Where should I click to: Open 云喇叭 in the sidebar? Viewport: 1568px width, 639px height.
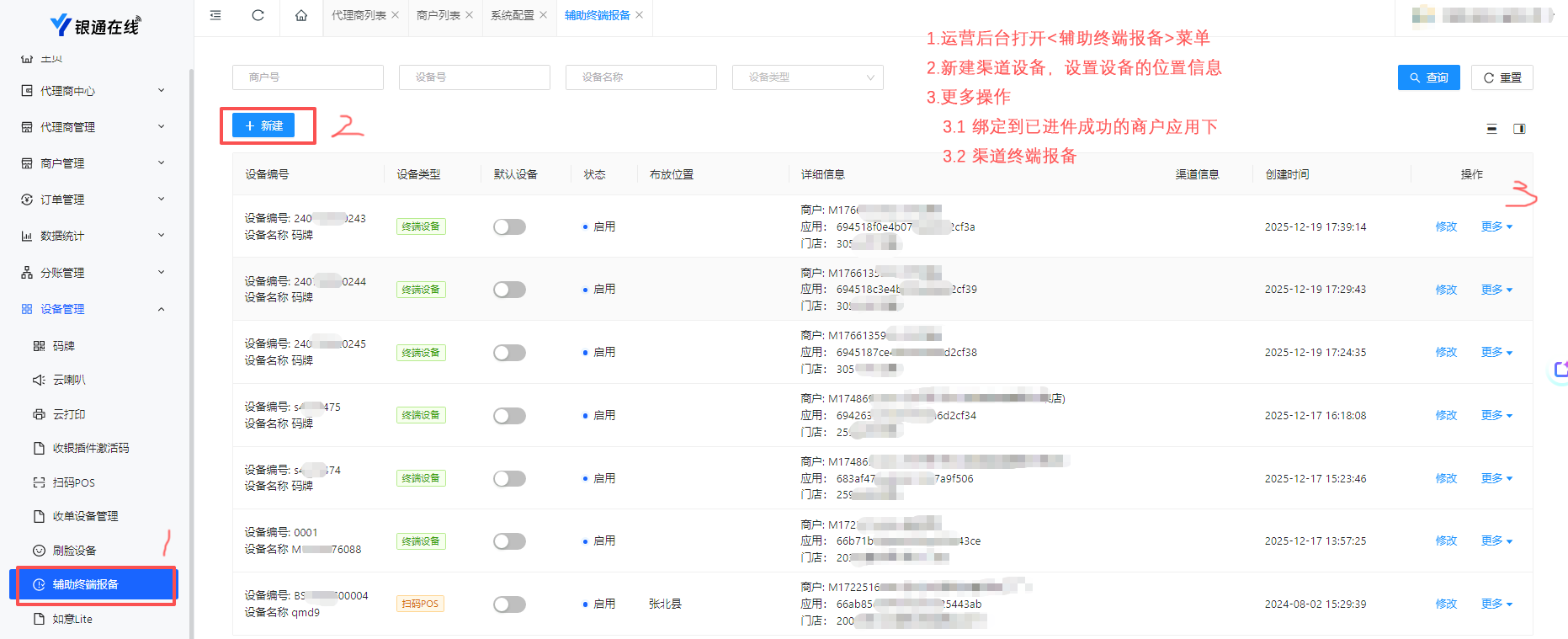69,380
